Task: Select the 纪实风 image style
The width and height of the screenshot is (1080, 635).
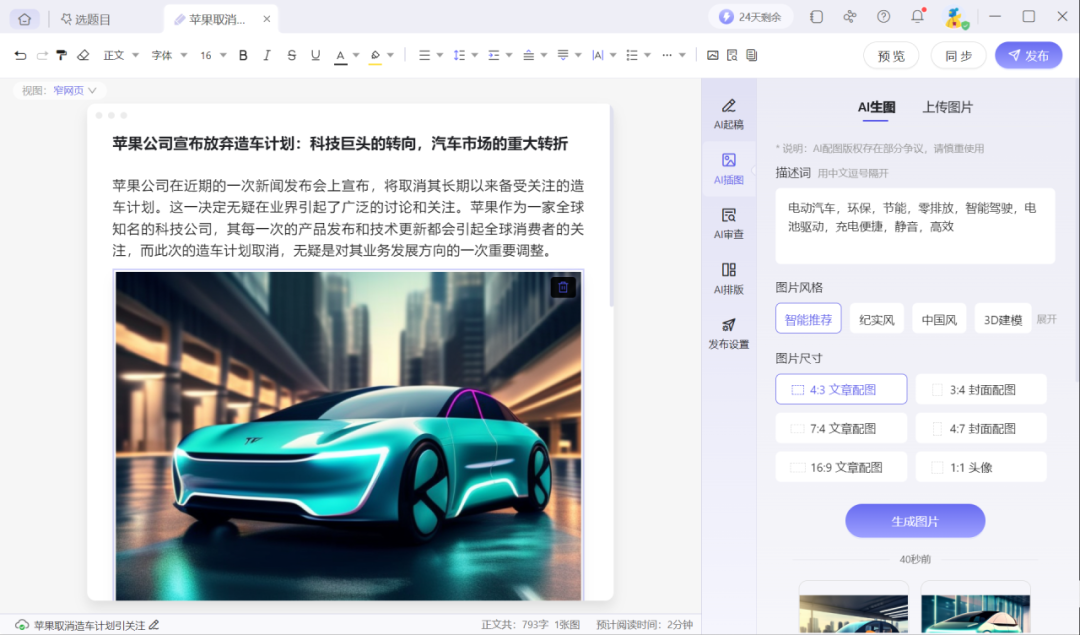Action: [877, 319]
